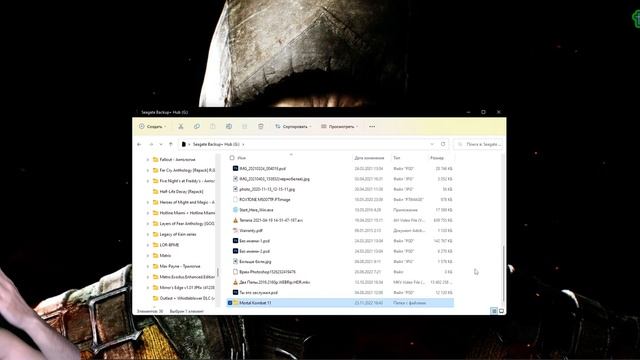This screenshot has height=360, width=640.
Task: Click the Delete trash bin icon
Action: click(x=261, y=127)
